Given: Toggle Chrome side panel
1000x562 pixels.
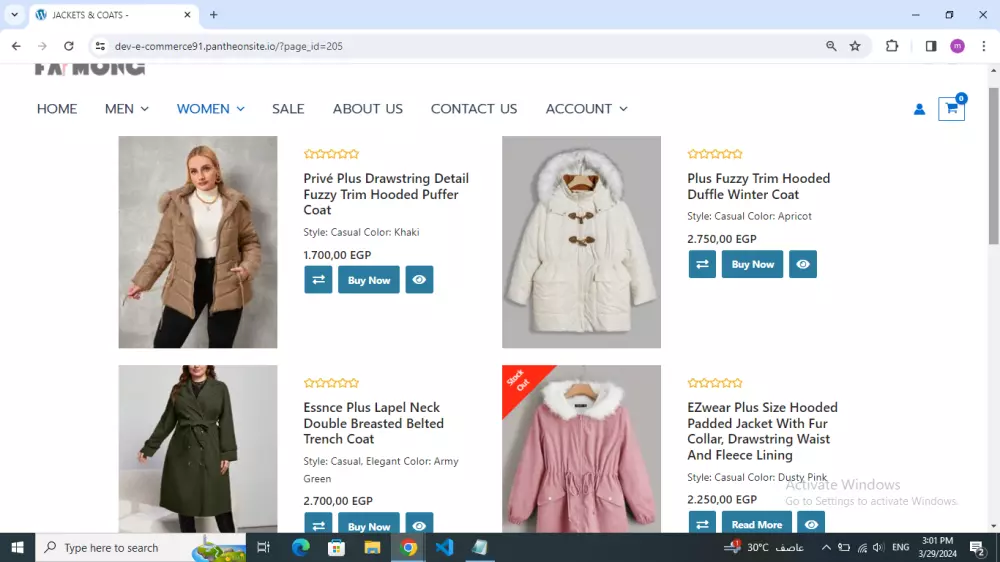Looking at the screenshot, I should click(930, 46).
